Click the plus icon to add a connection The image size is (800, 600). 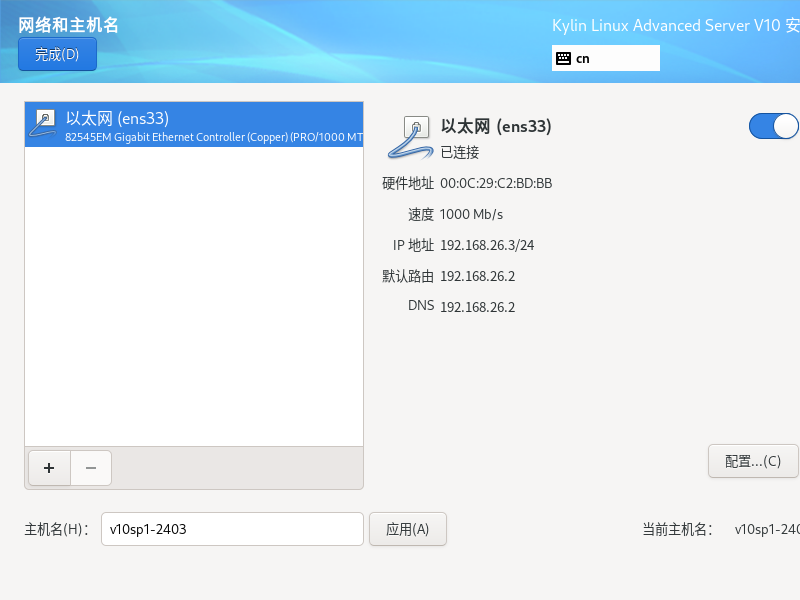48,467
